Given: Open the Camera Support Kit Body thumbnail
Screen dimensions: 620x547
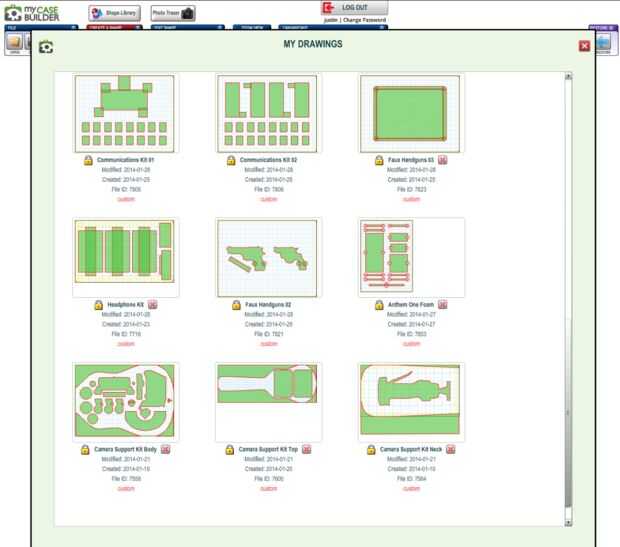Looking at the screenshot, I should (125, 401).
